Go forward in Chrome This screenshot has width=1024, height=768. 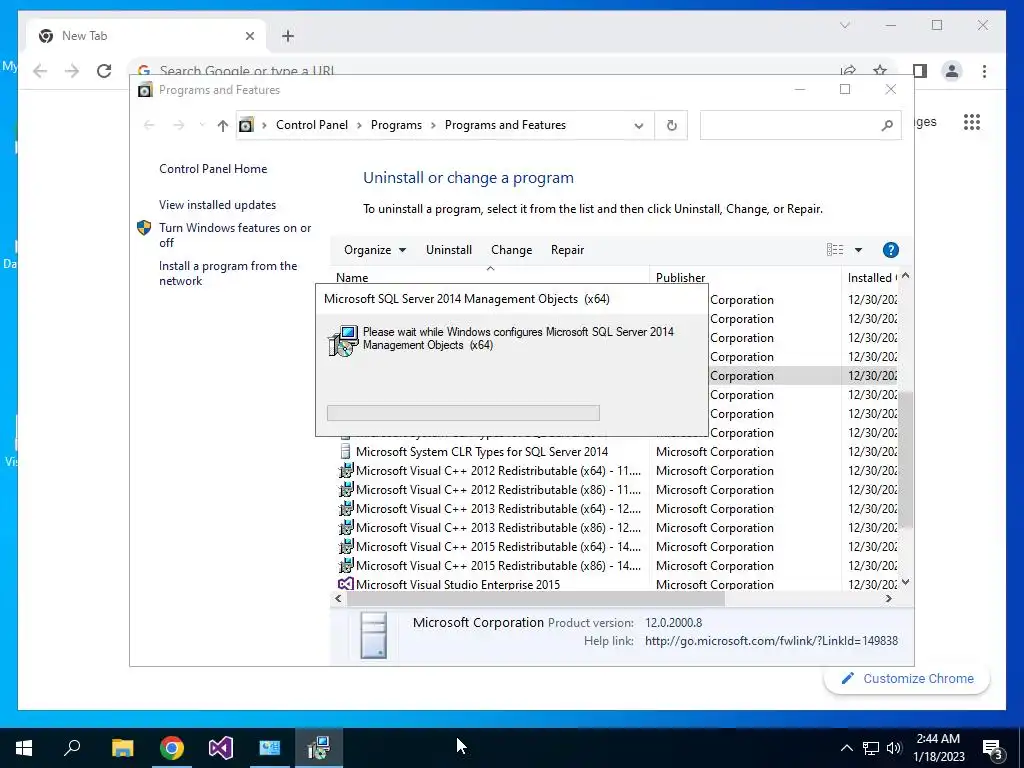[x=72, y=71]
